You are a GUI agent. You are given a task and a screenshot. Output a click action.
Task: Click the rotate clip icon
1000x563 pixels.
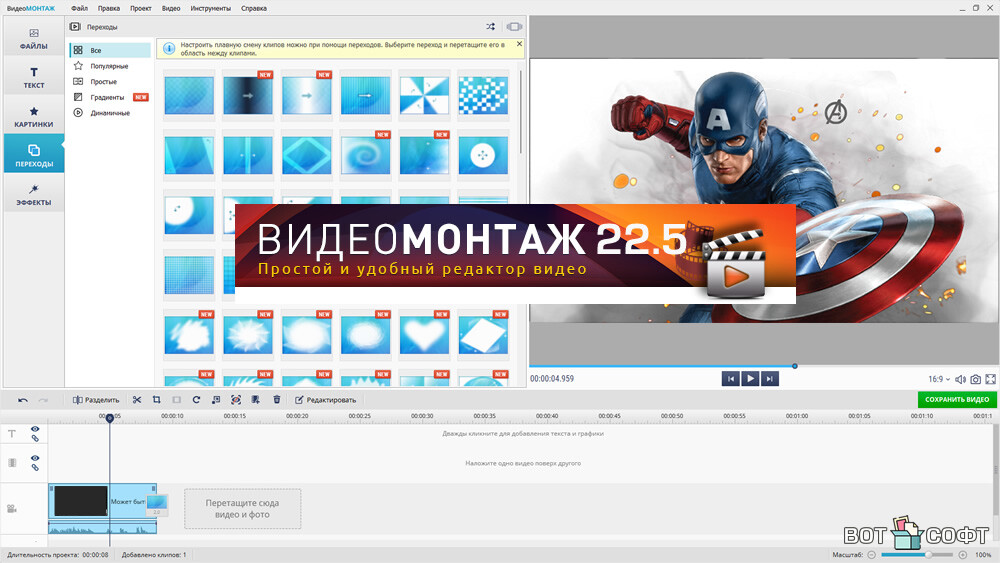196,400
